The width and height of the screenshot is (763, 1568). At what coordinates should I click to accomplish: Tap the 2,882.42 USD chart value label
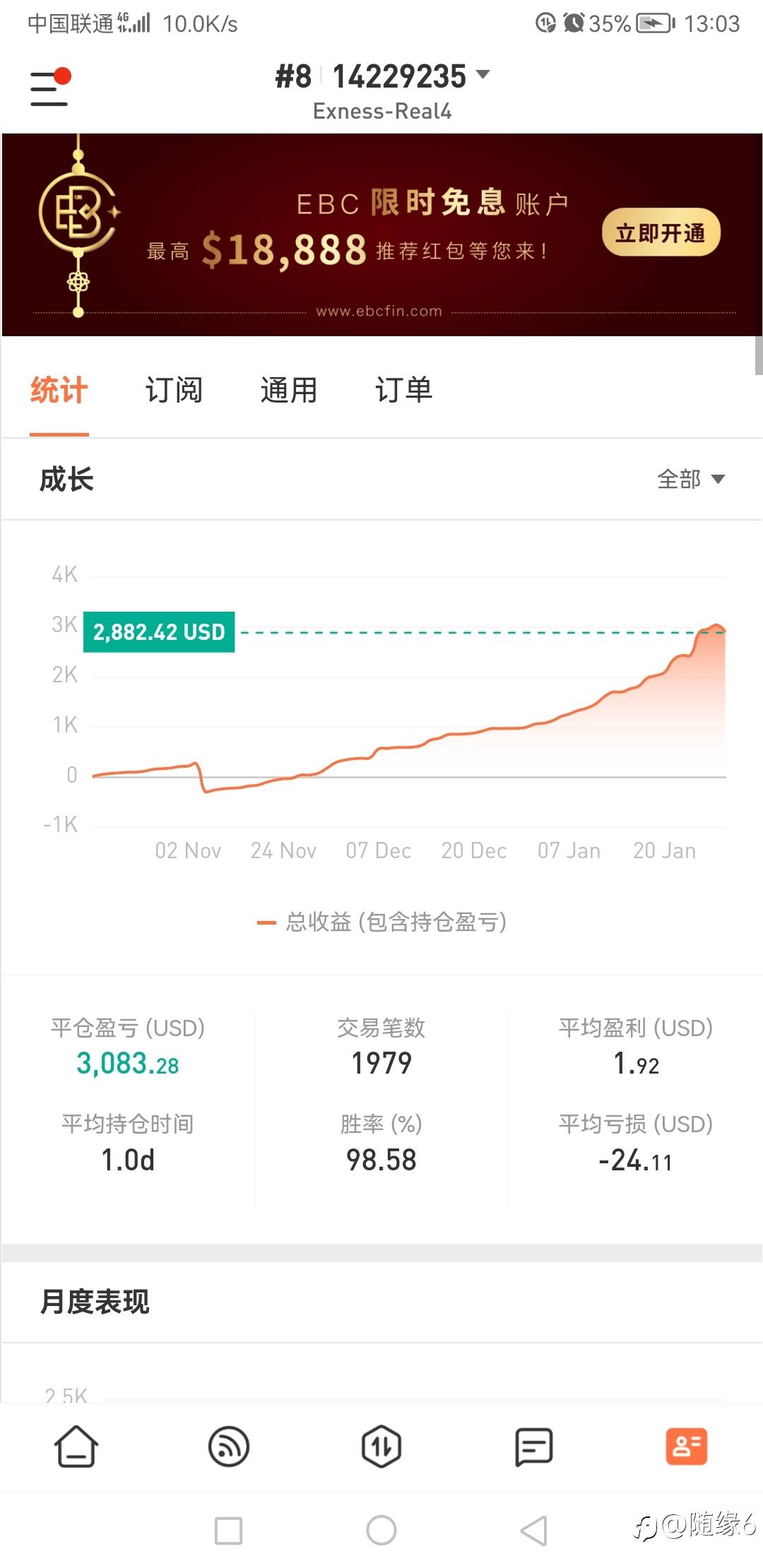click(159, 632)
